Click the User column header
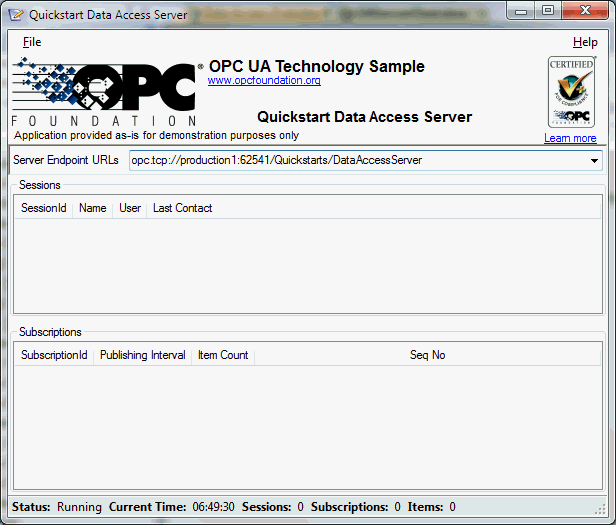The image size is (616, 525). pyautogui.click(x=130, y=208)
